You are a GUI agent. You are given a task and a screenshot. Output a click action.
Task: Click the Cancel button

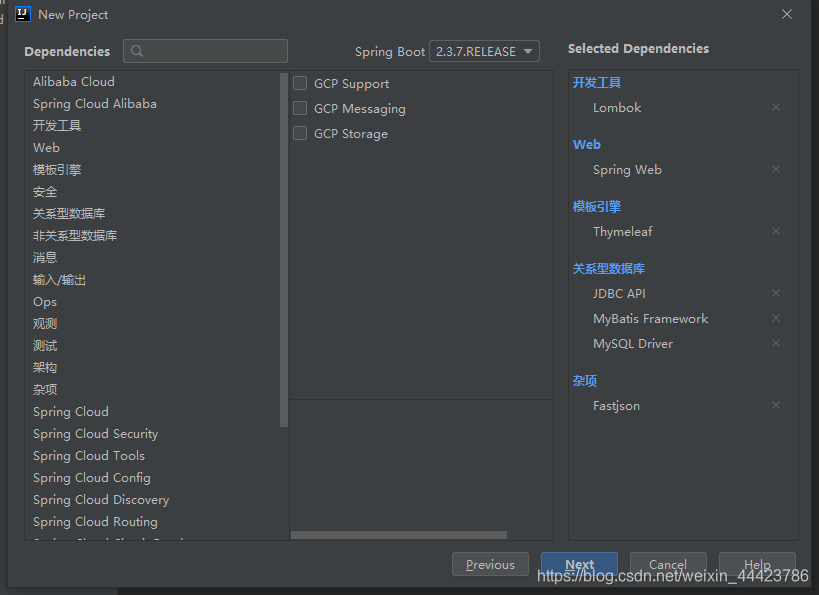[668, 564]
